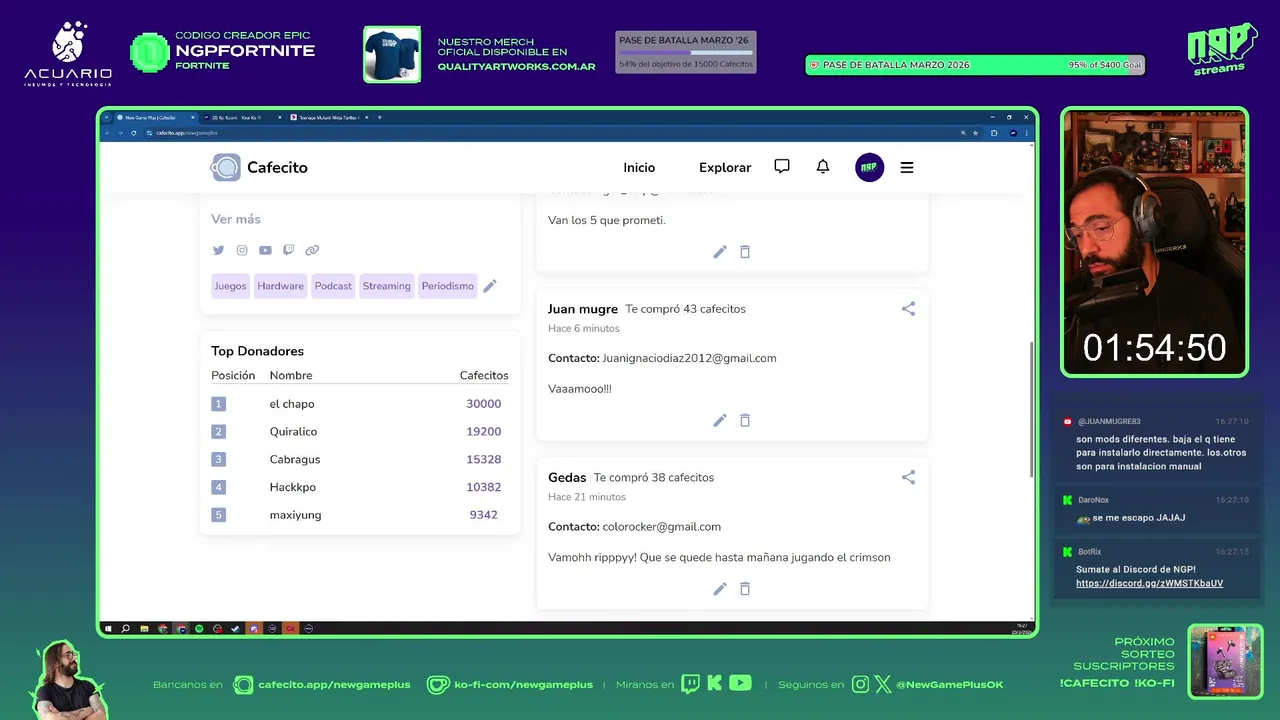Select the Podcast tag
Image resolution: width=1280 pixels, height=720 pixels.
pyautogui.click(x=333, y=286)
